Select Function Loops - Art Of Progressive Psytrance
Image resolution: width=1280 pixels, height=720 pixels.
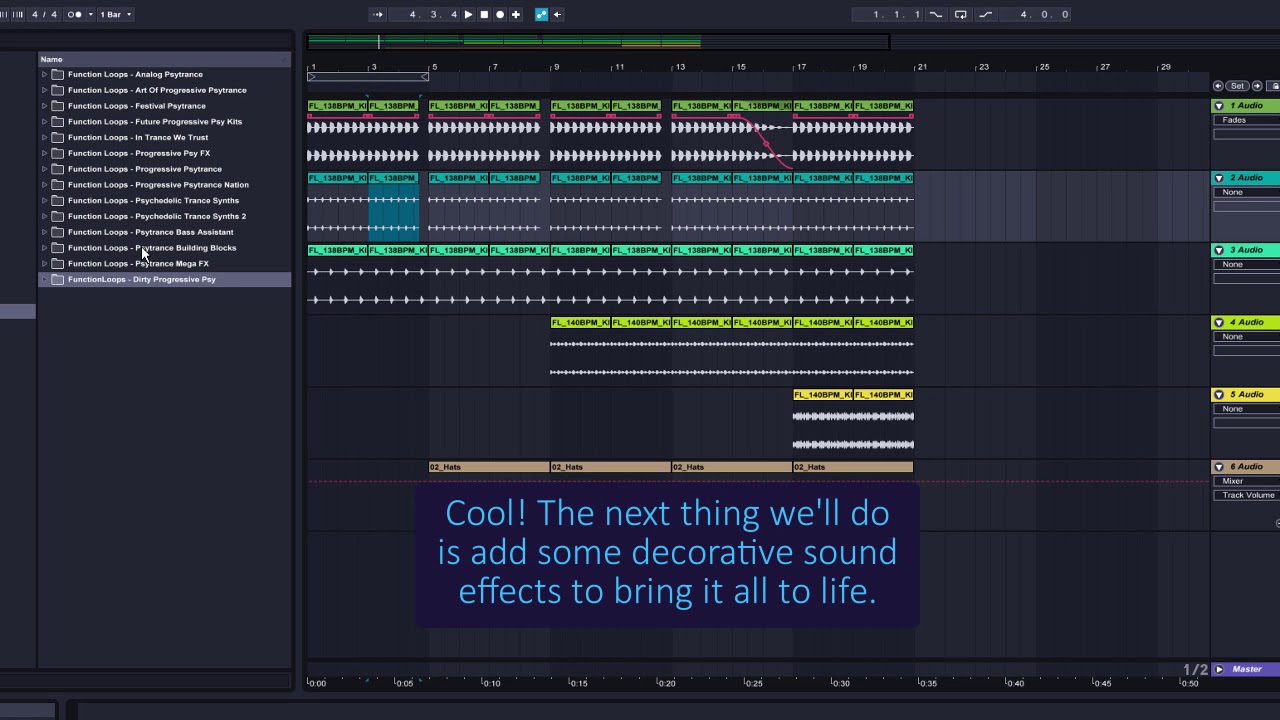[157, 90]
